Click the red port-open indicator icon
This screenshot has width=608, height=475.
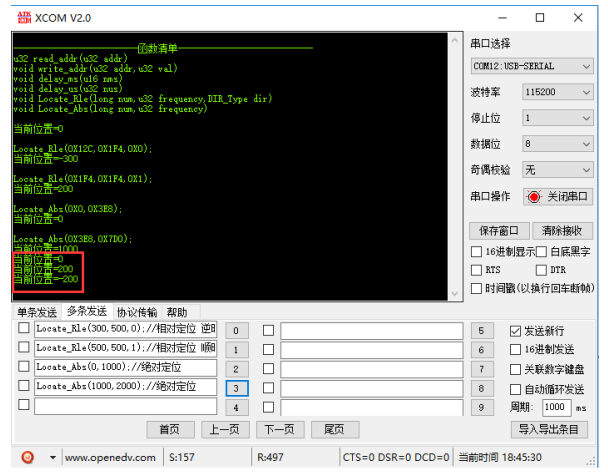point(534,197)
